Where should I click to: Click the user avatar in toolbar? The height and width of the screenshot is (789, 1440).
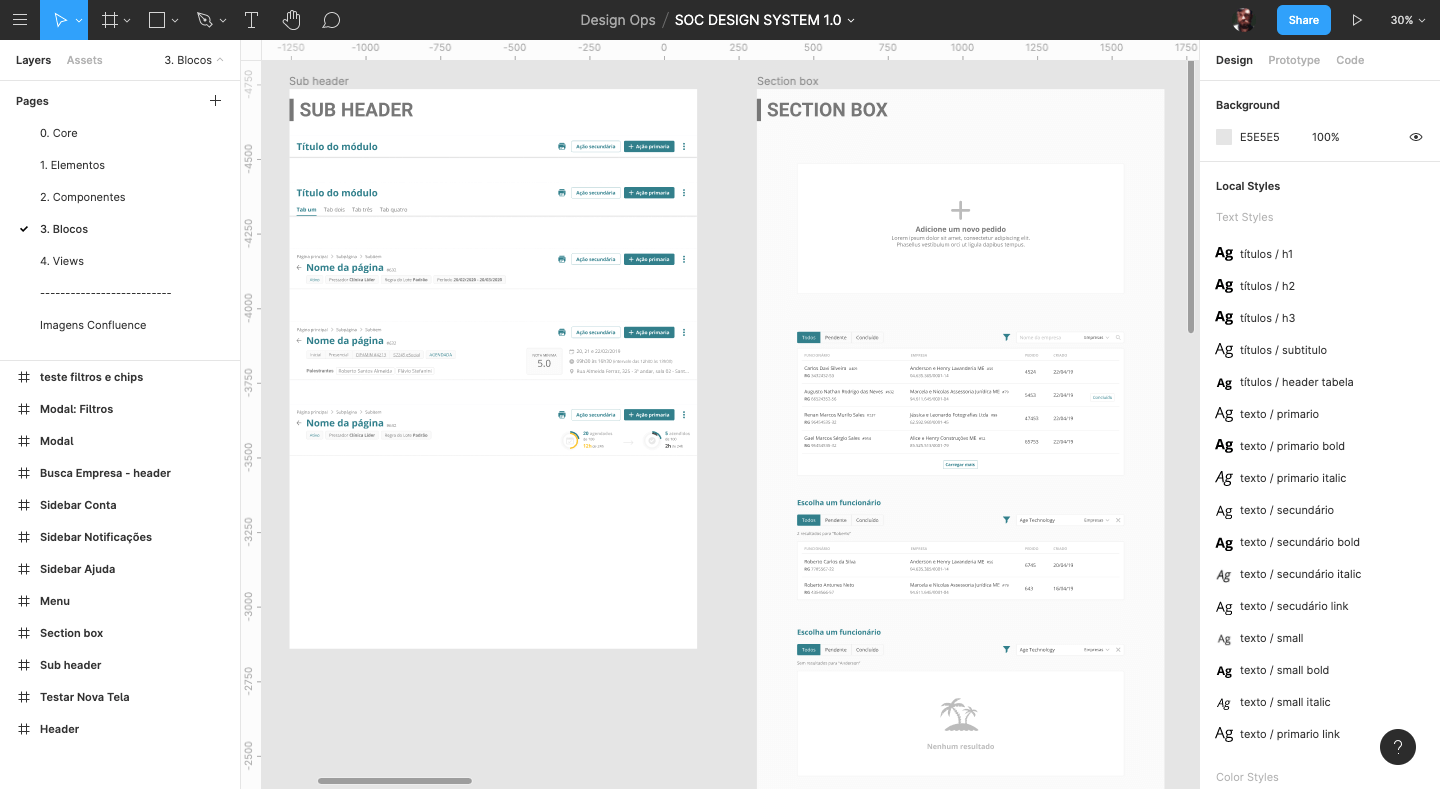pos(1243,20)
